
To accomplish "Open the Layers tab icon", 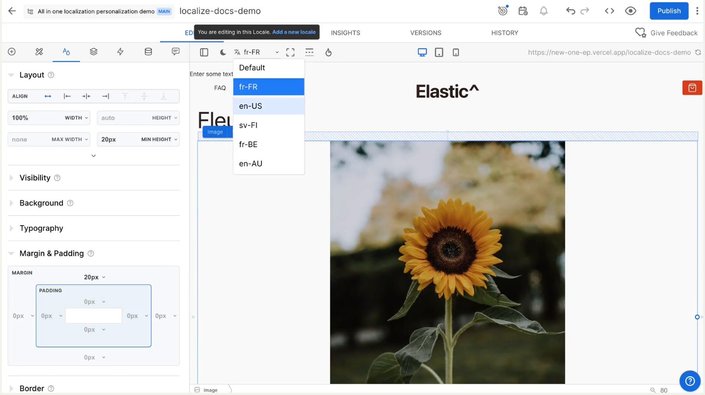I will pos(94,52).
